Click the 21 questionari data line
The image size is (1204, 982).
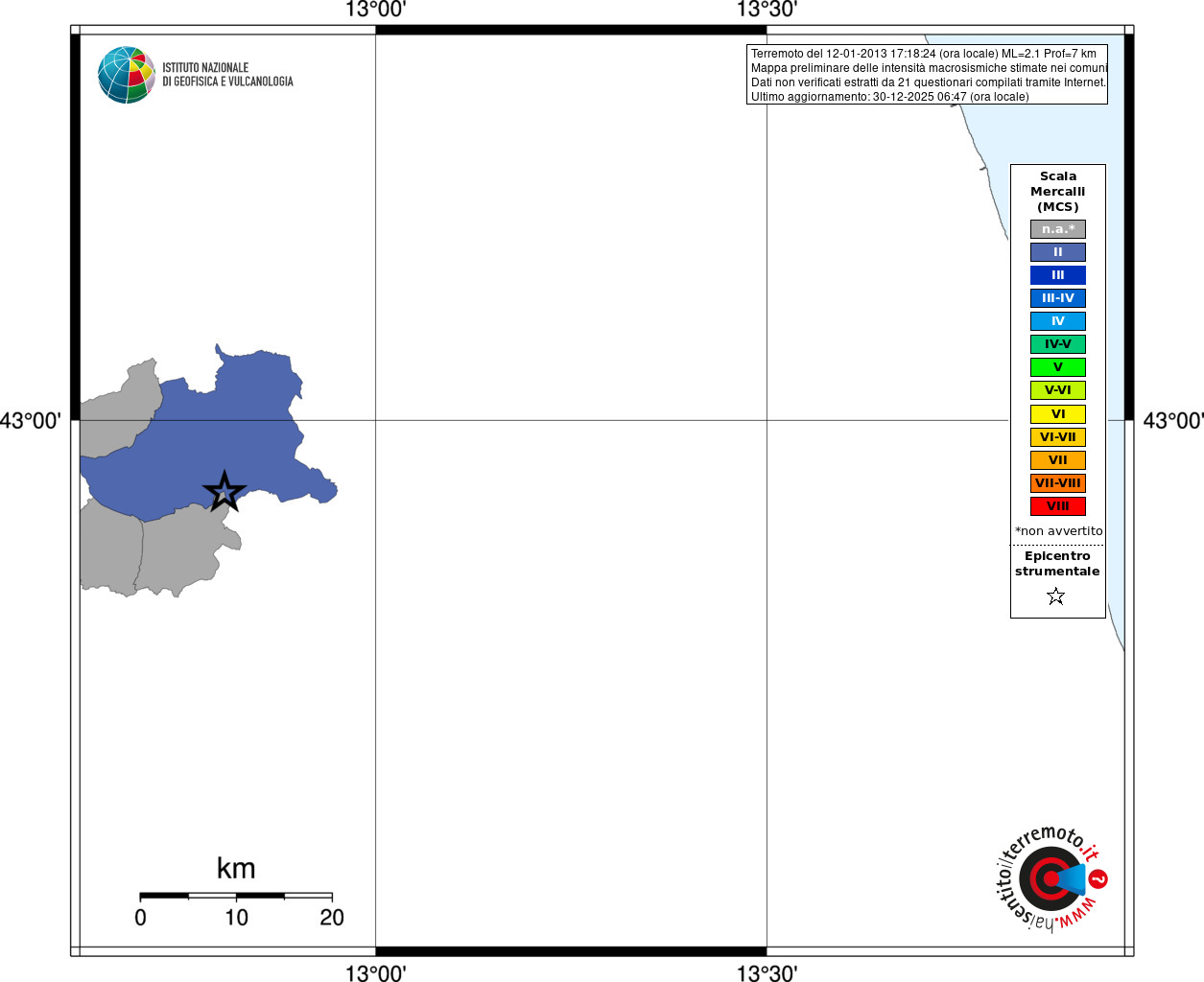[929, 82]
